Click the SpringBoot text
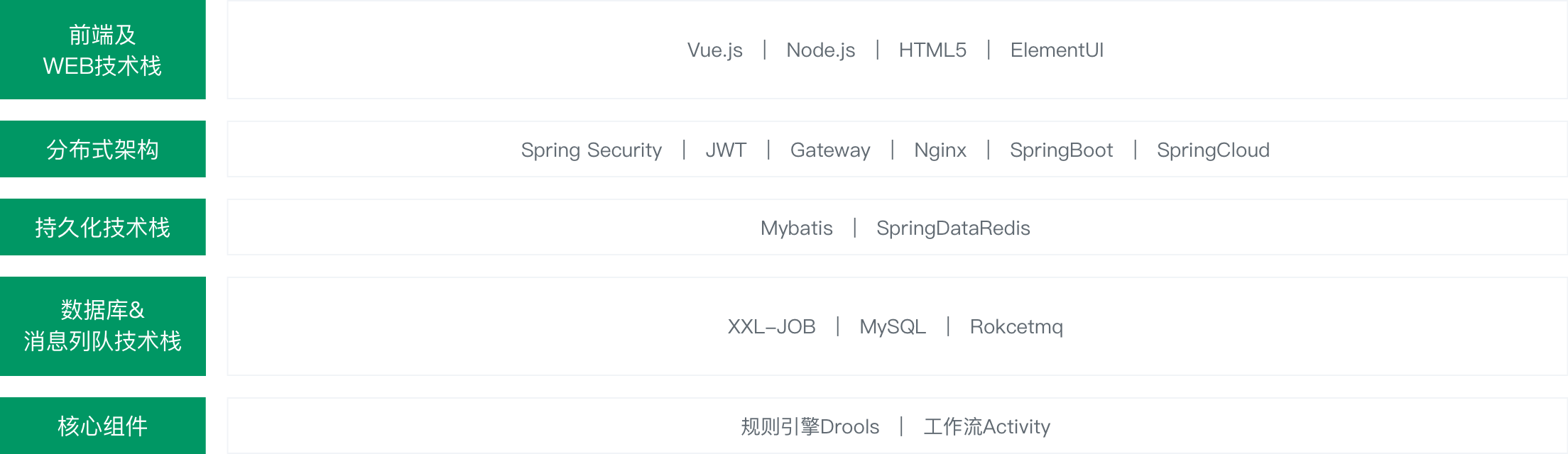 [x=1061, y=150]
